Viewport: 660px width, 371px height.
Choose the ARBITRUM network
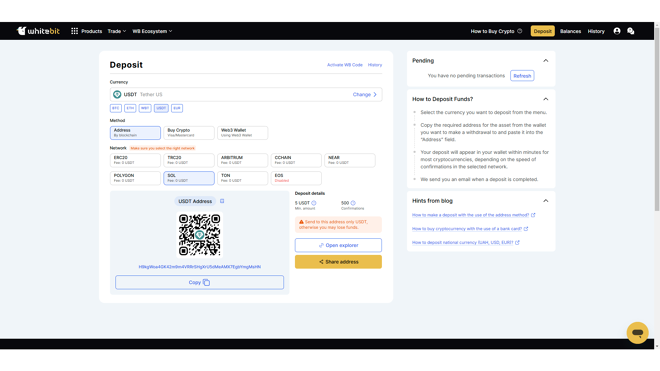[x=242, y=160]
